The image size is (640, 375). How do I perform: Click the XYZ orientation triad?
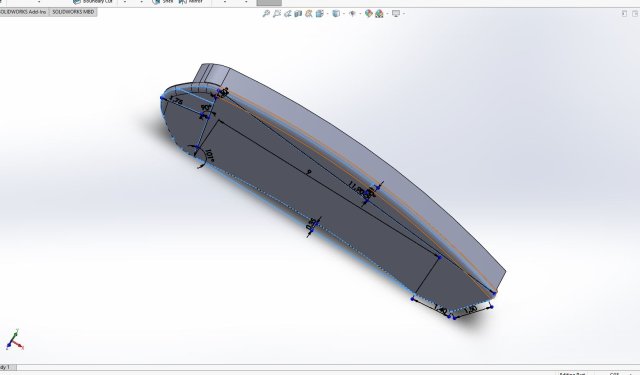[x=14, y=339]
